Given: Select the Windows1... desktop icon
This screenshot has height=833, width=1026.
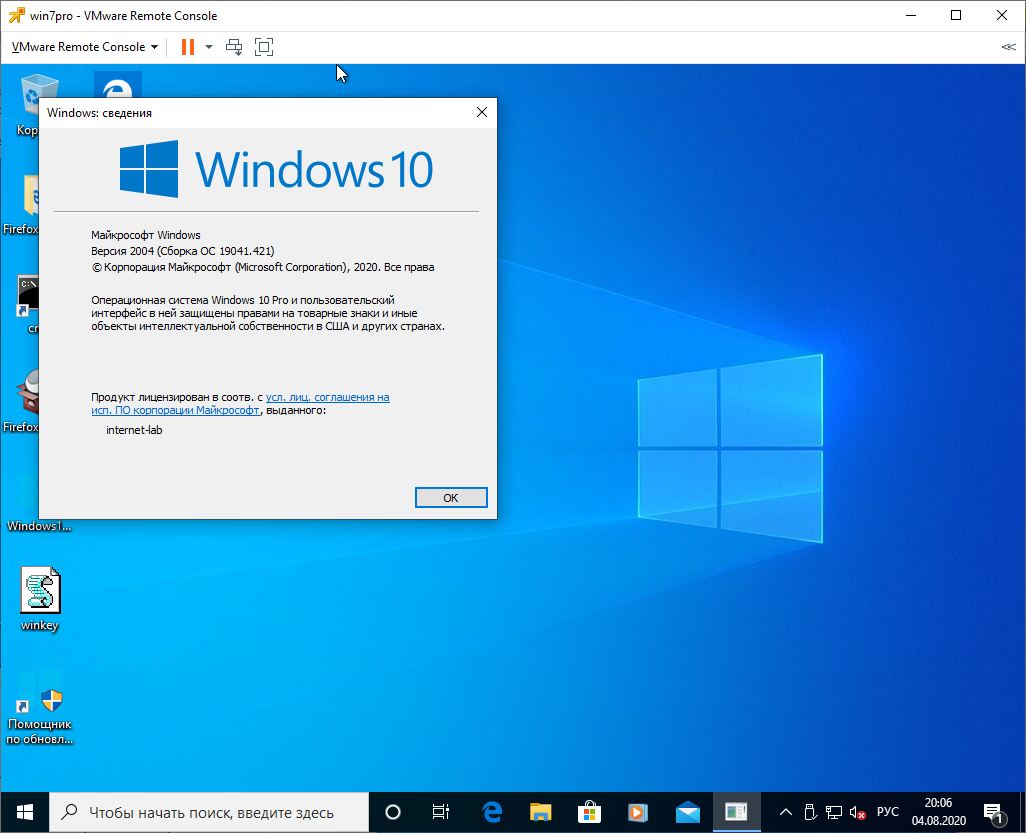Looking at the screenshot, I should pos(39,504).
